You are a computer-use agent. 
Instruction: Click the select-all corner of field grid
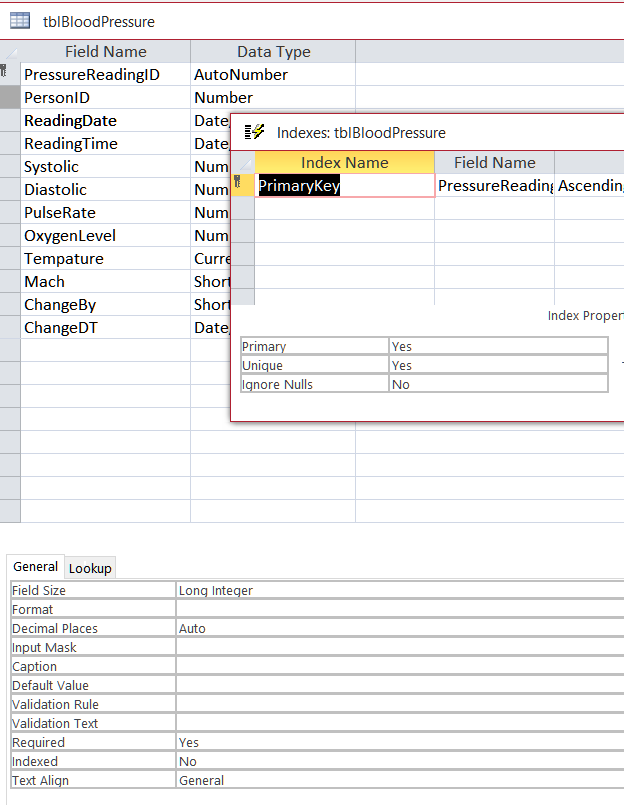click(x=10, y=52)
